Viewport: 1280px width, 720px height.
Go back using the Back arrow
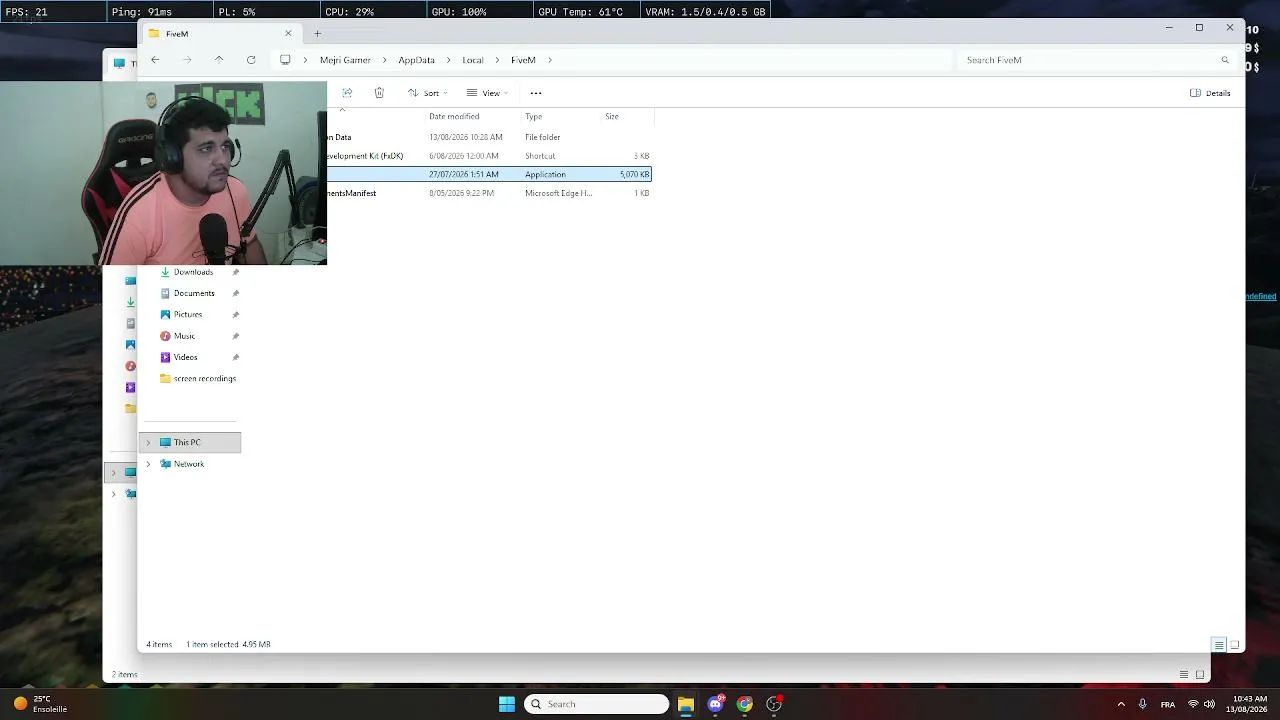tap(155, 60)
